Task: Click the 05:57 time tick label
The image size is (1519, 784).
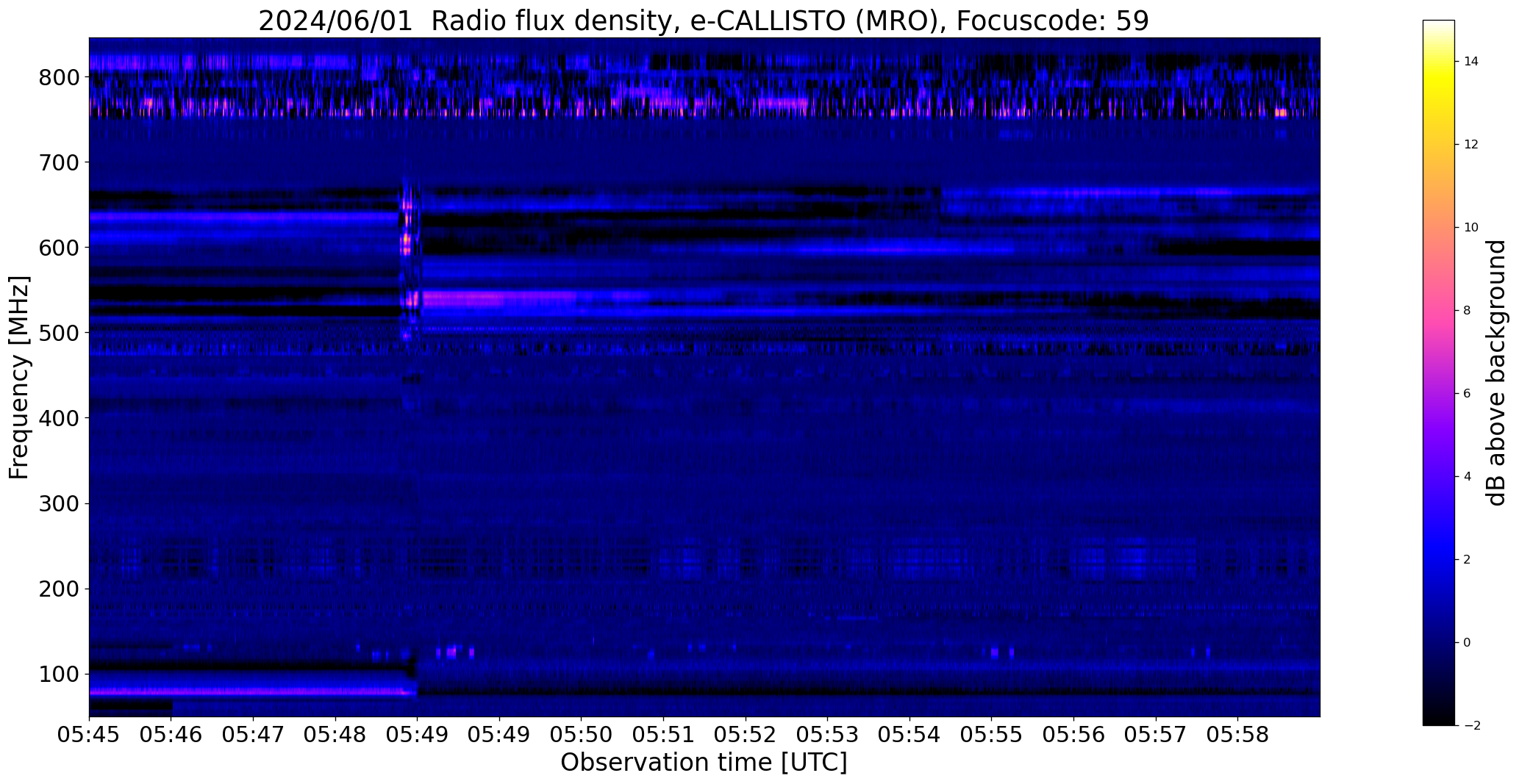Action: 1156,736
